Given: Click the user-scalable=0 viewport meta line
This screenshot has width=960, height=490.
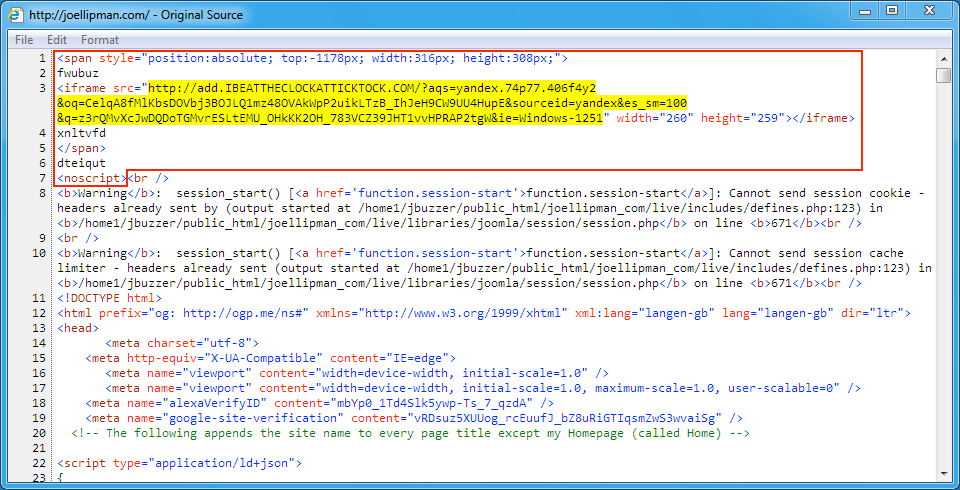Looking at the screenshot, I should tap(483, 388).
